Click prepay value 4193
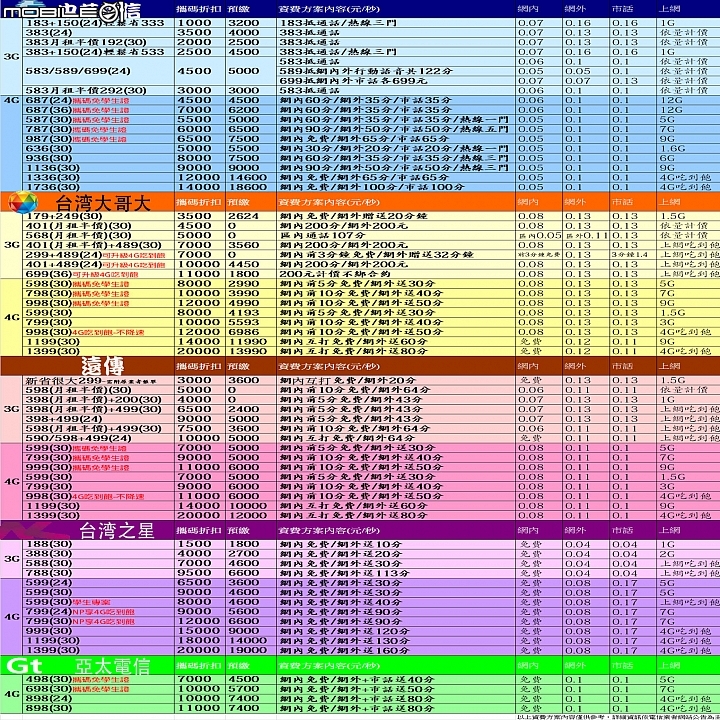Viewport: 720px width, 720px height. coord(244,313)
